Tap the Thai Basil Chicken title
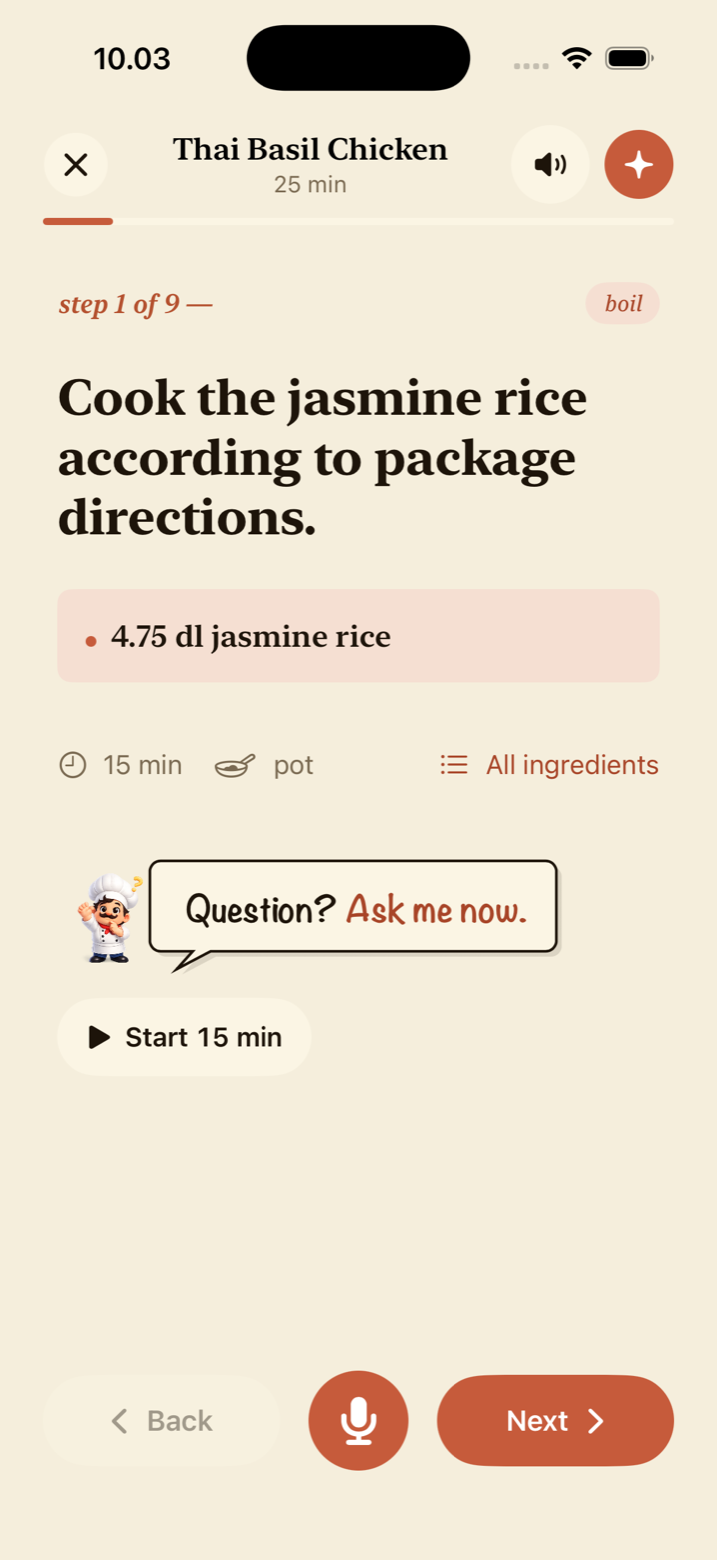Image resolution: width=717 pixels, height=1560 pixels. coord(310,149)
